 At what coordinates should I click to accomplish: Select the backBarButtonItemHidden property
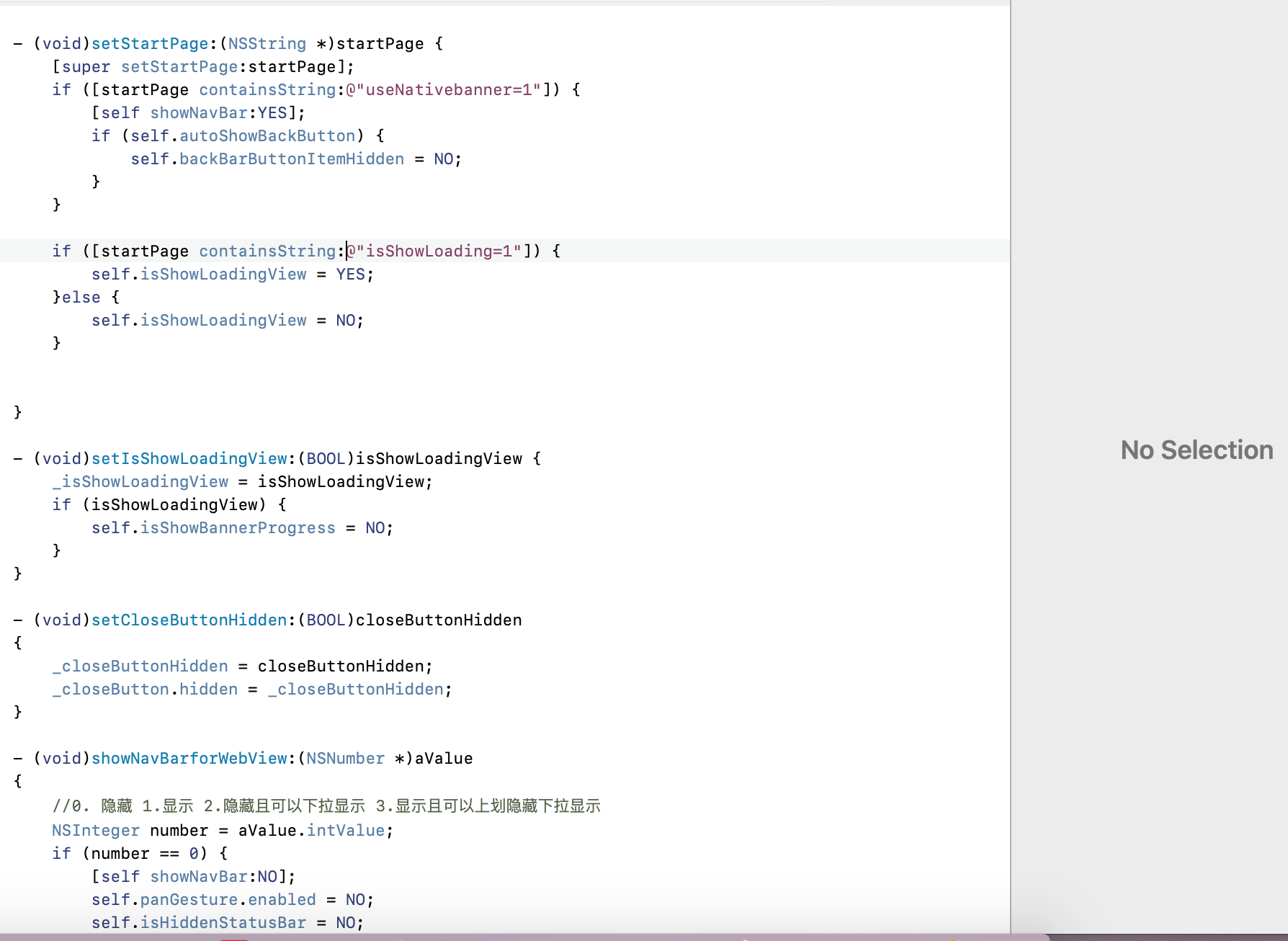coord(290,159)
